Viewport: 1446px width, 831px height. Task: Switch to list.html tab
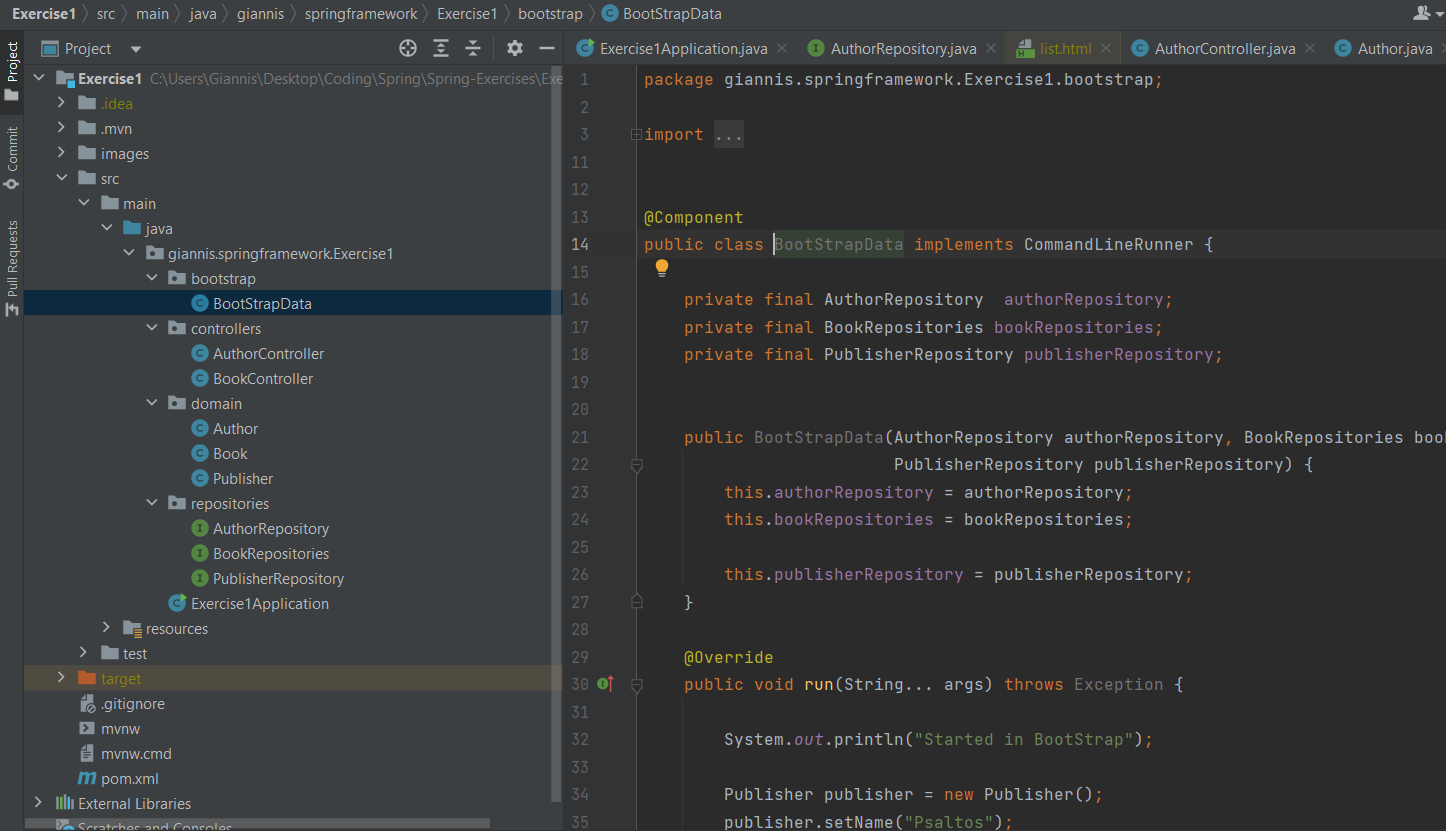click(1064, 48)
